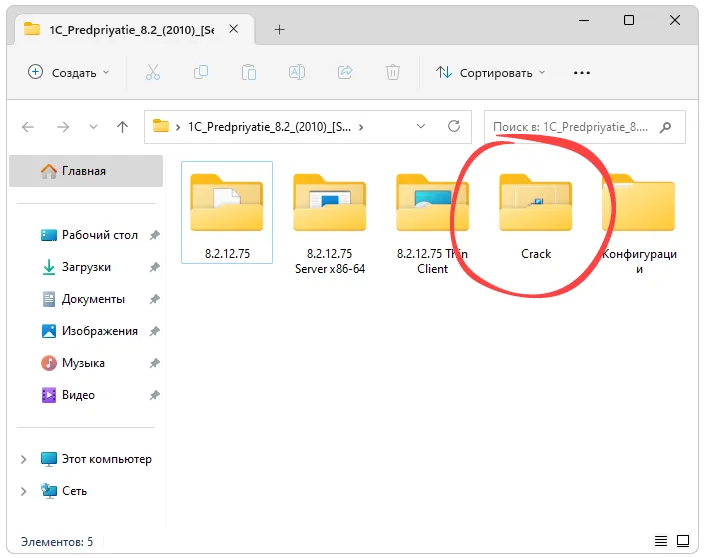This screenshot has width=704, height=558.
Task: Expand recent locations chevron
Action: 93,127
